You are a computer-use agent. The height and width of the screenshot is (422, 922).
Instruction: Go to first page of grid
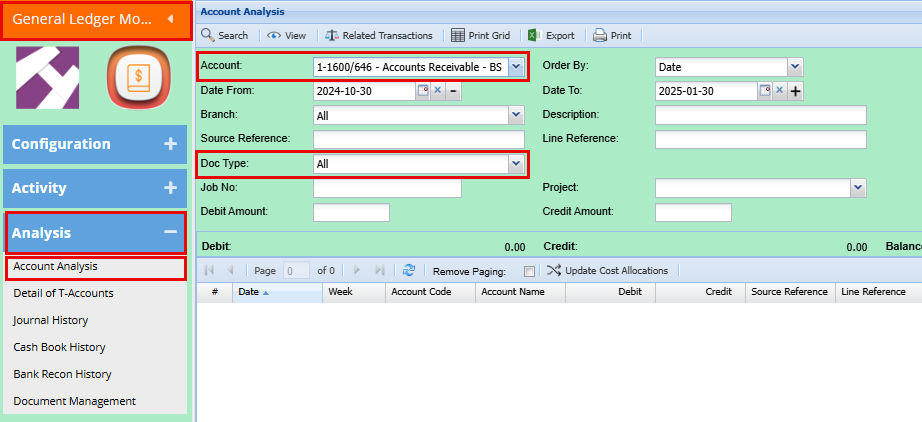(x=209, y=270)
